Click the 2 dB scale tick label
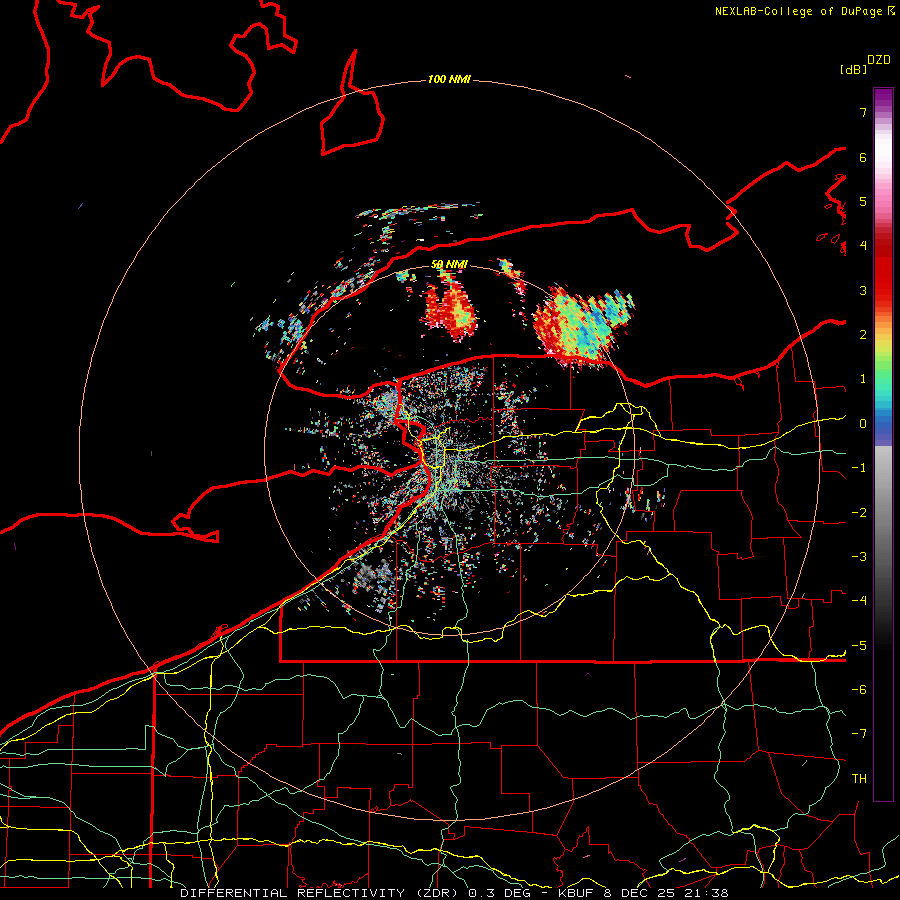 (x=863, y=335)
